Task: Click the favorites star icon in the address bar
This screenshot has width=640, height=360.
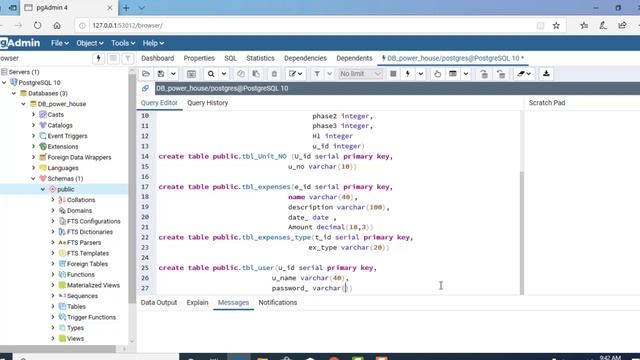Action: [556, 25]
